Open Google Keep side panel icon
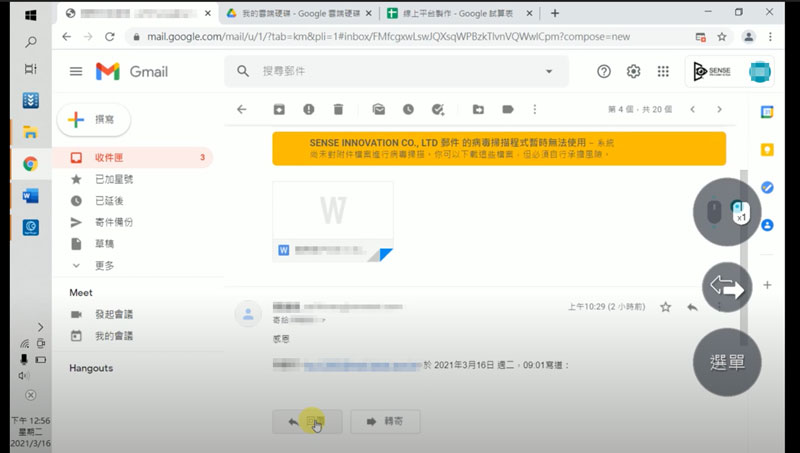Screen dimensions: 800x453 coord(767,149)
